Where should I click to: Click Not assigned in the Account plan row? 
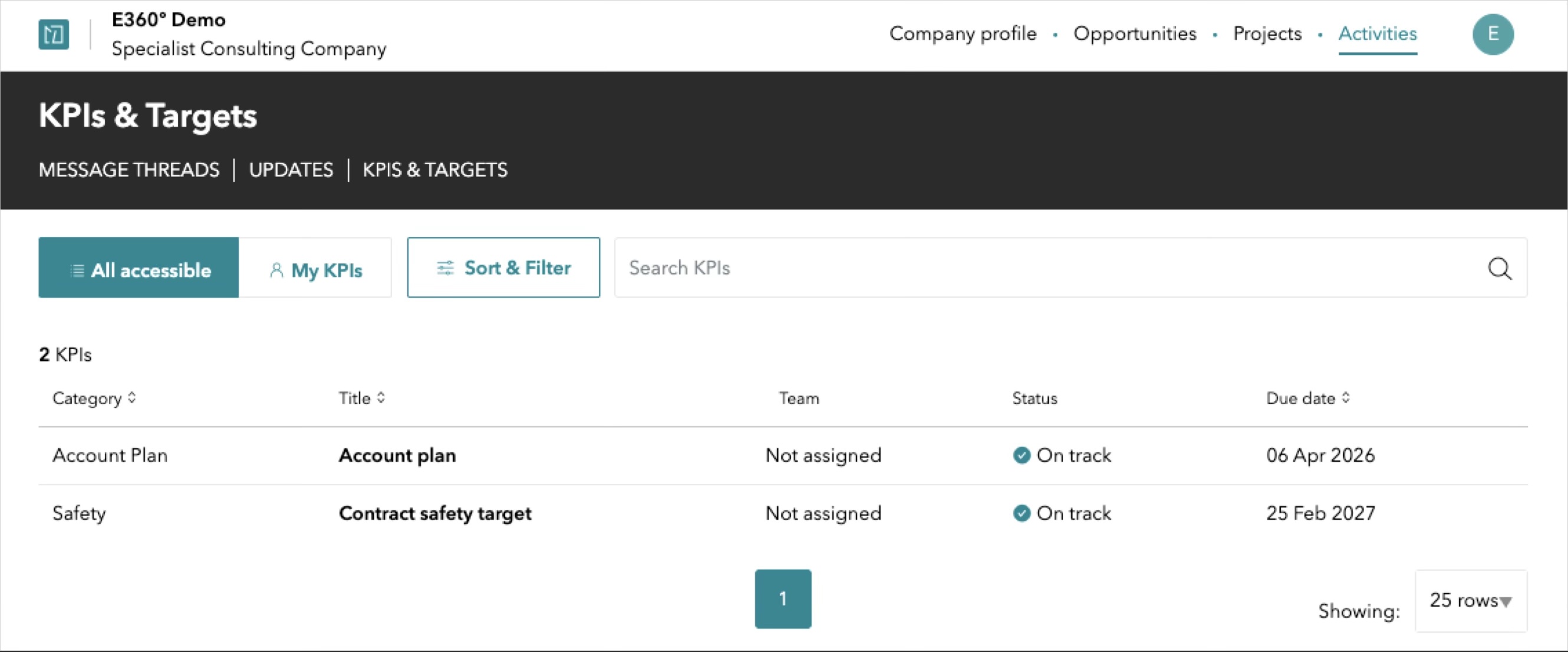823,455
